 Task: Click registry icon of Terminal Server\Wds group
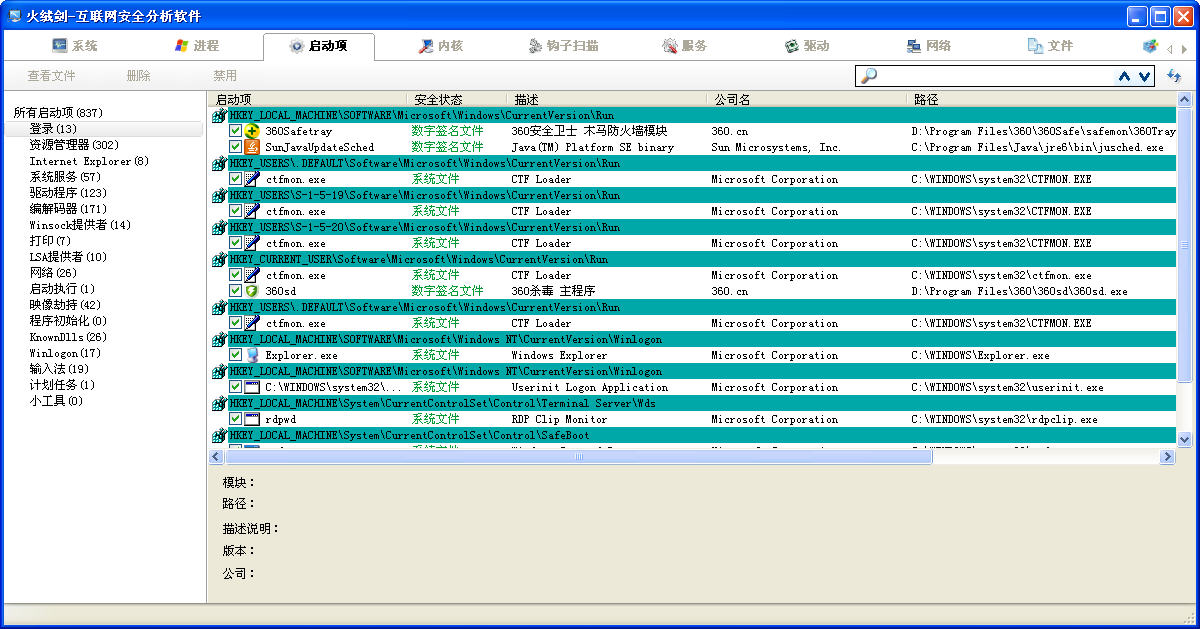coord(220,403)
